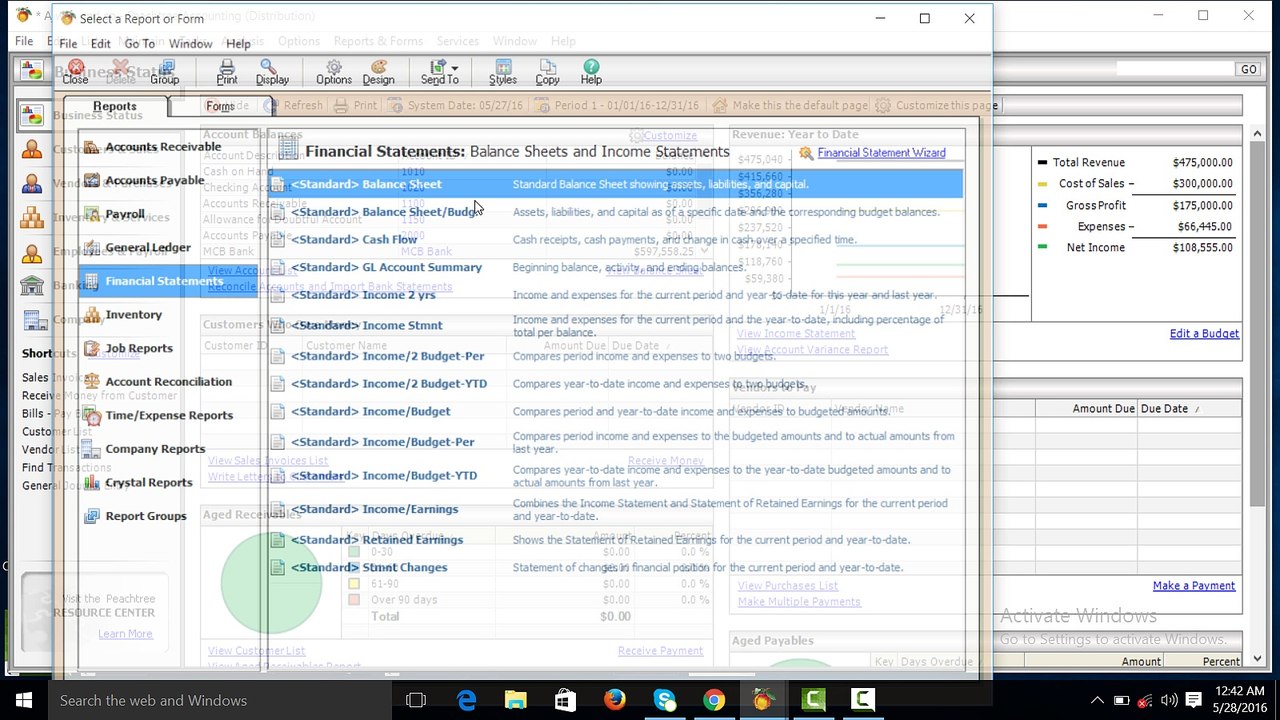The height and width of the screenshot is (720, 1280).
Task: Click the icon beside <Standard> Income/Budget-Per
Action: tap(277, 442)
